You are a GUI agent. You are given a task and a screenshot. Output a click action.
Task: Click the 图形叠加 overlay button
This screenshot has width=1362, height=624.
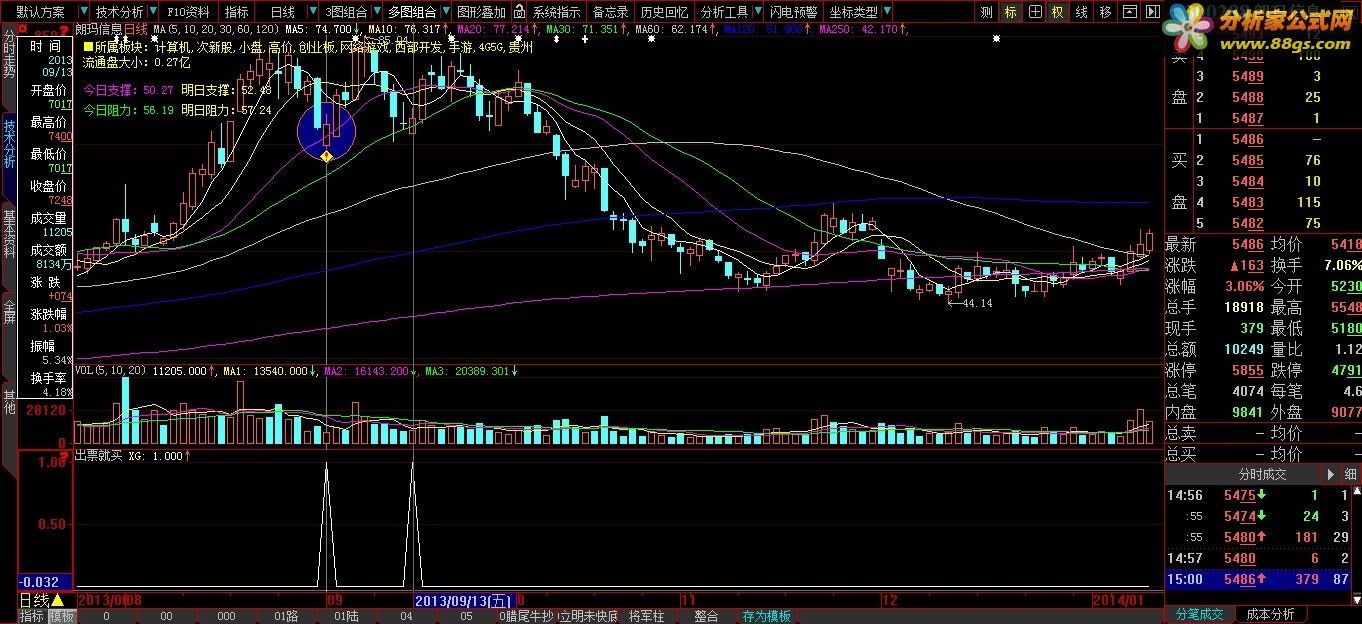pos(481,12)
